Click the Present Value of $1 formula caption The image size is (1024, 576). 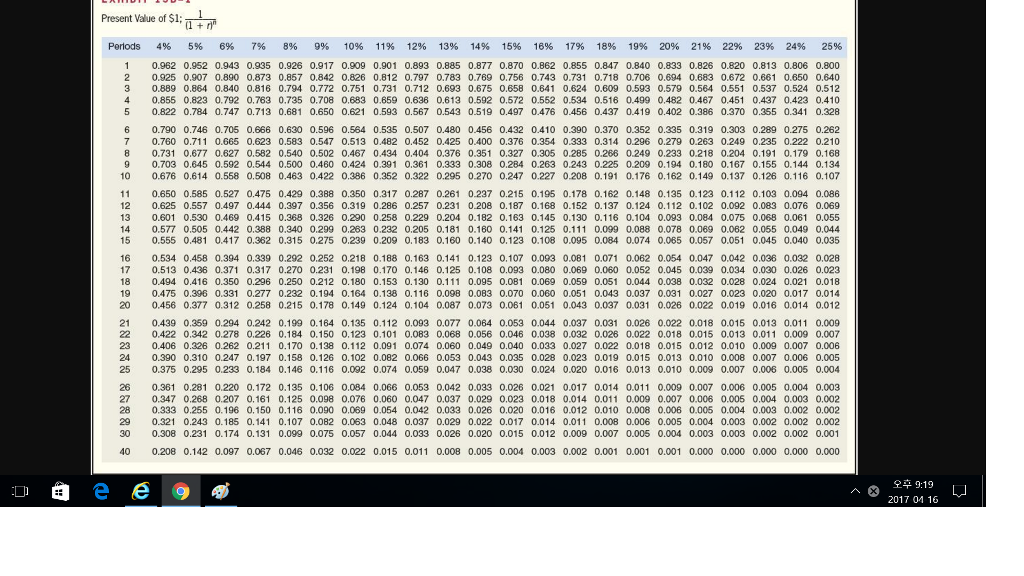click(159, 20)
